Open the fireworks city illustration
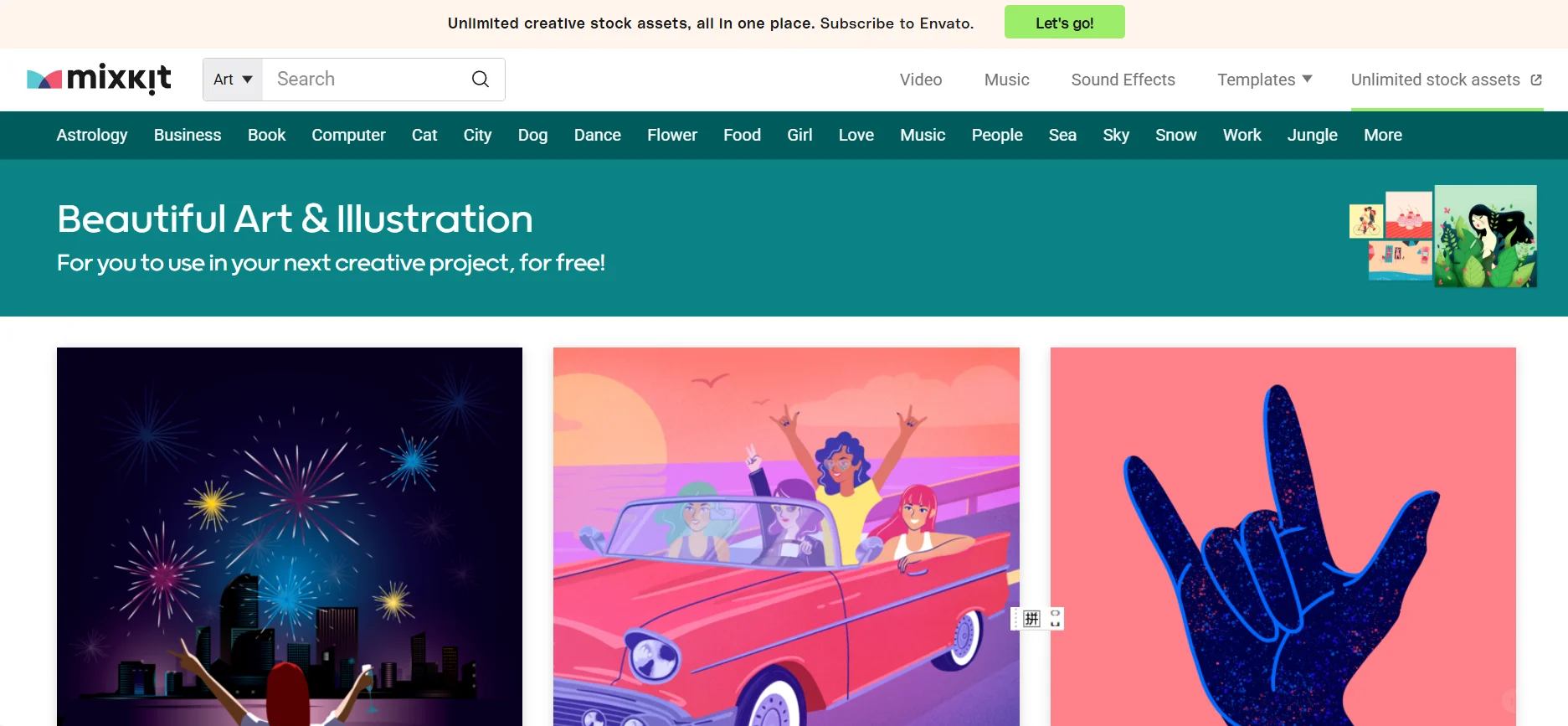 pos(290,537)
